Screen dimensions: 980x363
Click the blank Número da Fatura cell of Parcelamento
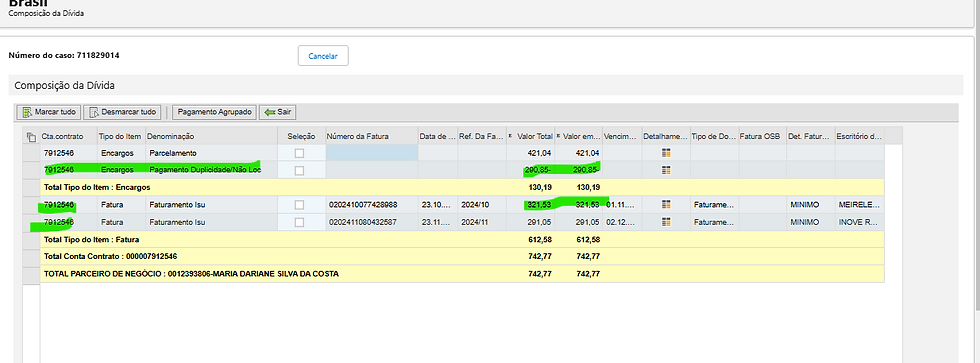371,153
